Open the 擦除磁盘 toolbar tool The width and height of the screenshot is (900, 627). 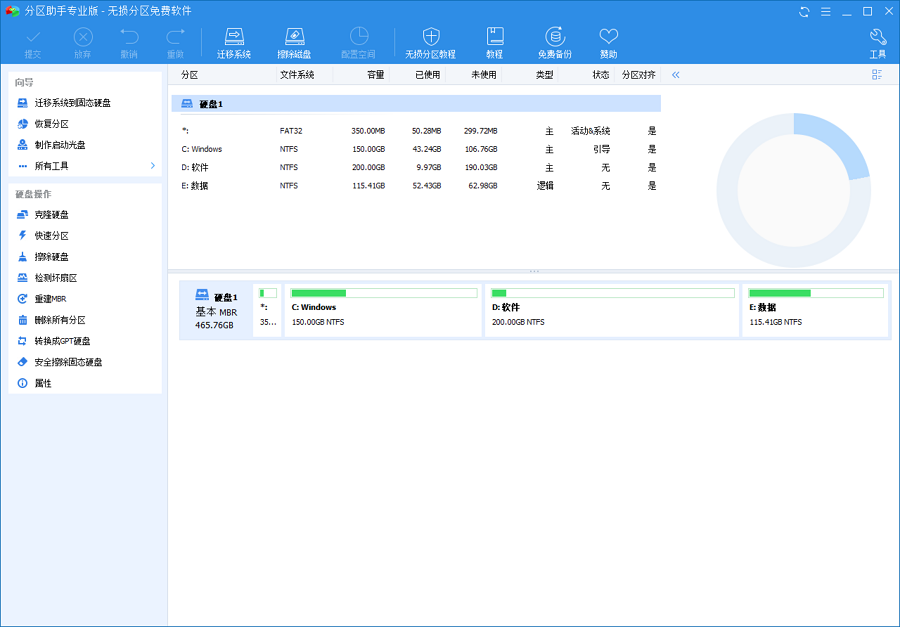(x=294, y=43)
